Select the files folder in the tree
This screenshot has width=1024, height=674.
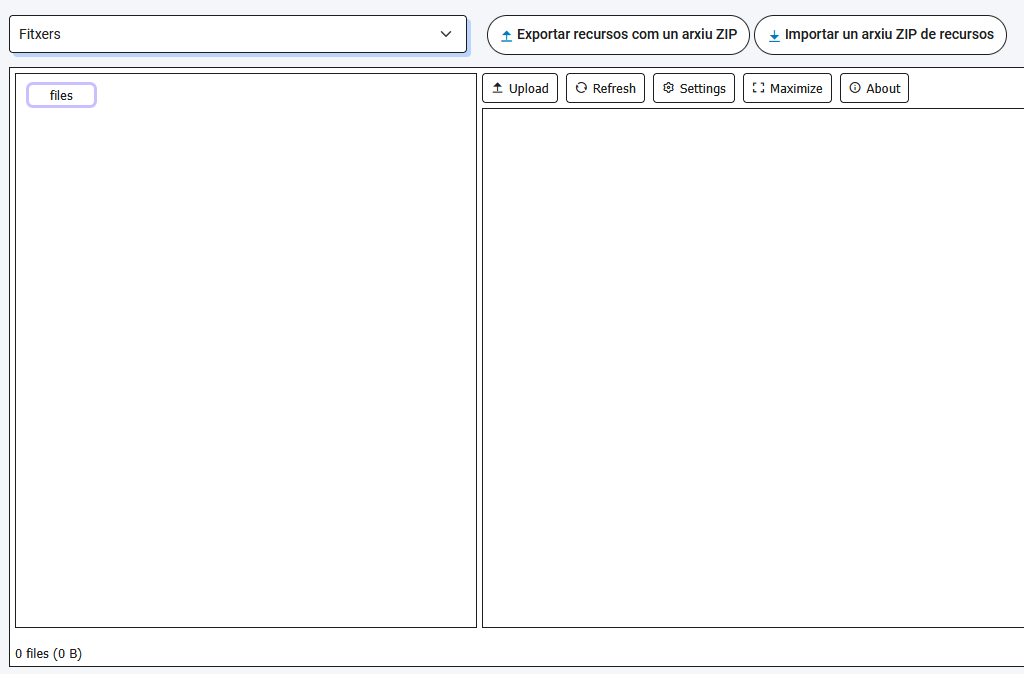(x=61, y=95)
